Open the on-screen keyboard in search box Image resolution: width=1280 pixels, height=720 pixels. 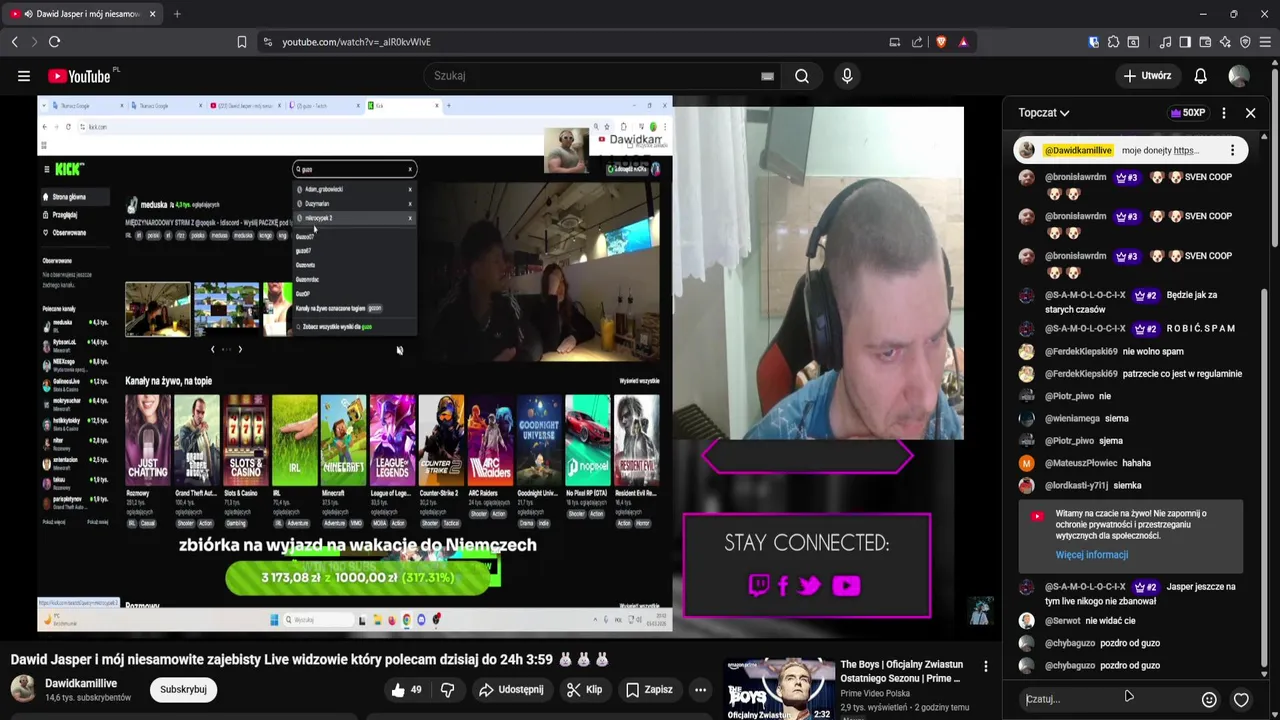pos(767,76)
